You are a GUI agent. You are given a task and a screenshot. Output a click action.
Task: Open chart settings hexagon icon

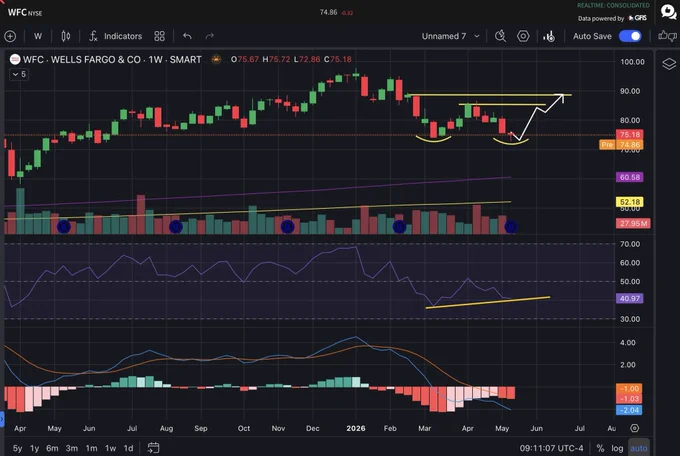tap(523, 36)
